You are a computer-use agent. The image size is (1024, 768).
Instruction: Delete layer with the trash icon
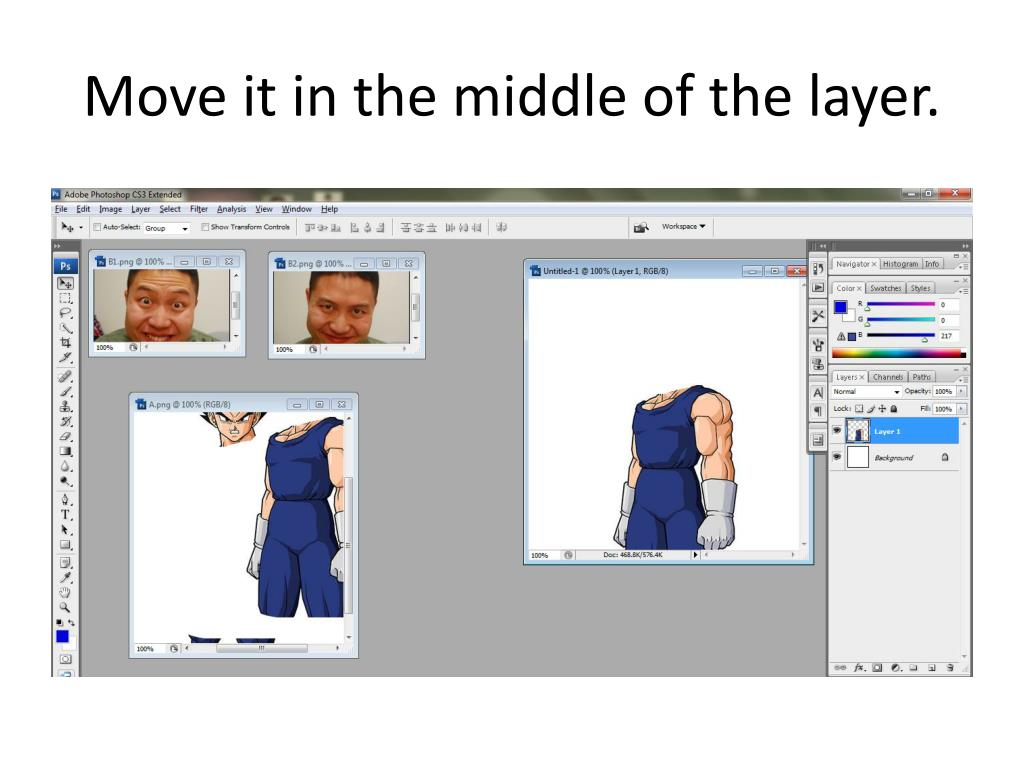(950, 667)
